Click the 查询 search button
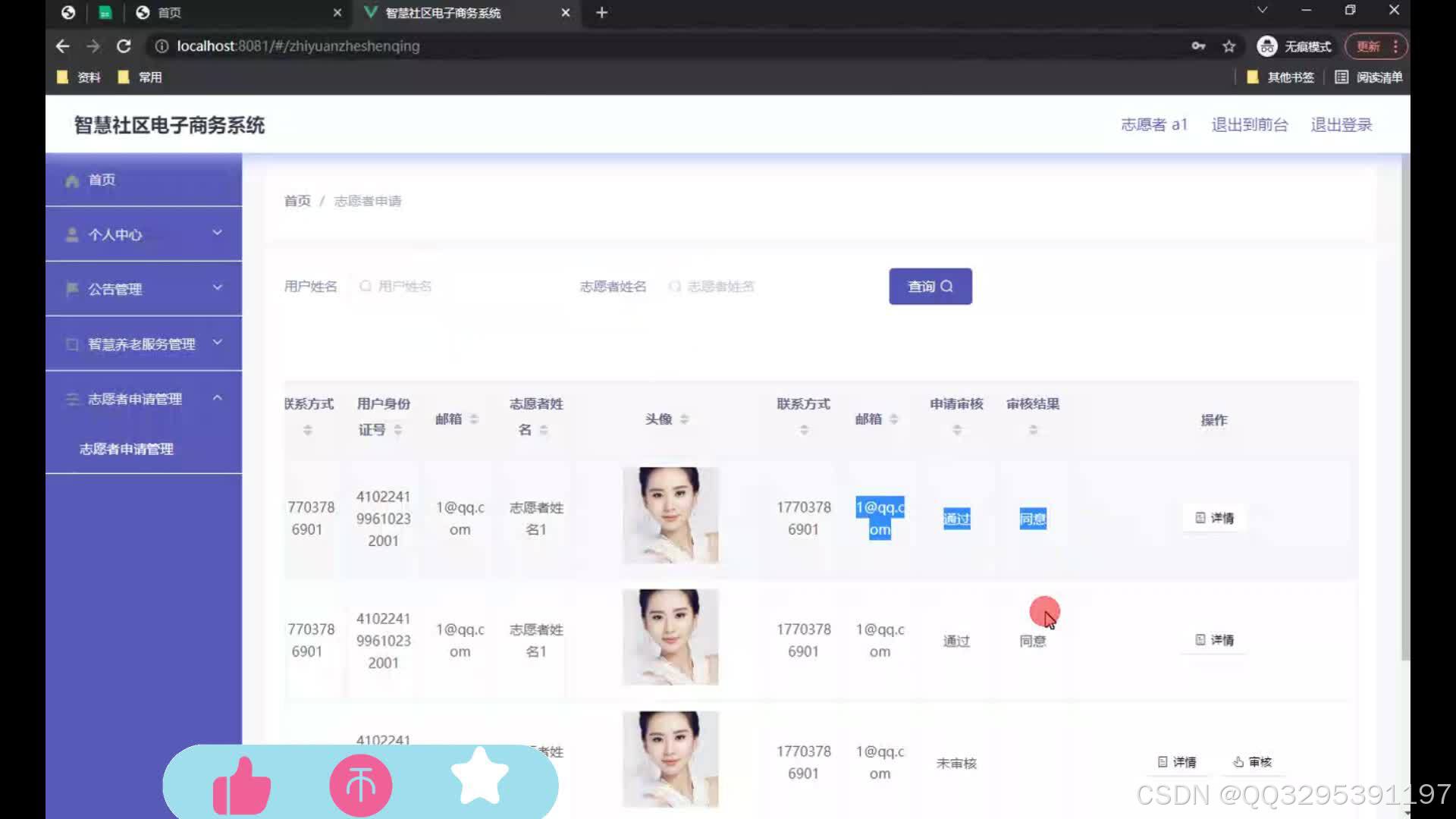 click(930, 287)
